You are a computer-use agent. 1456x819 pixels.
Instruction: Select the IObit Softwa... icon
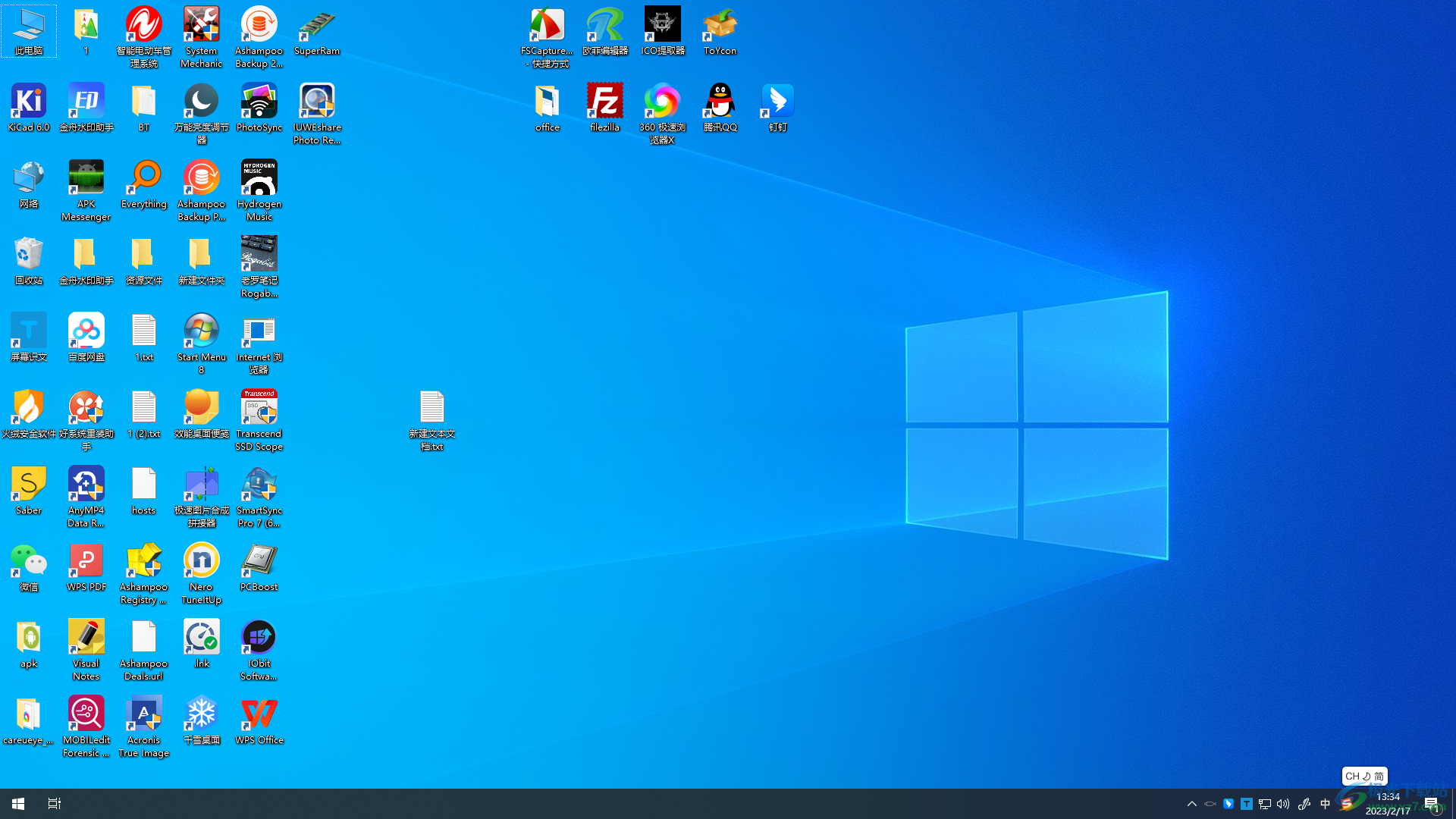(259, 650)
